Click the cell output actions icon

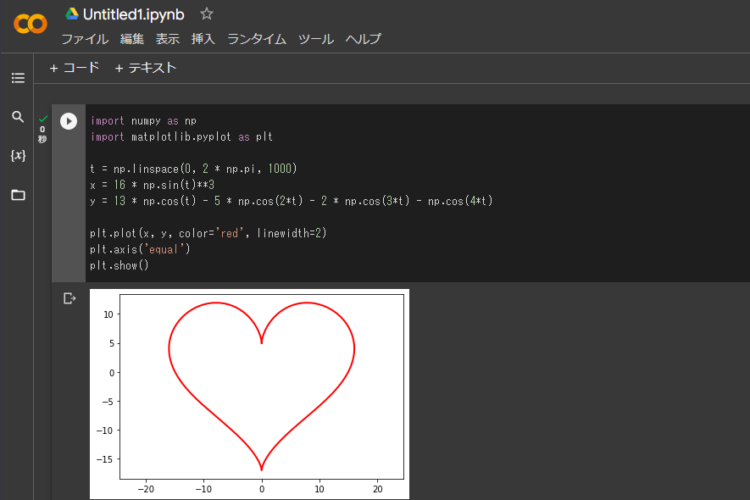(x=69, y=299)
